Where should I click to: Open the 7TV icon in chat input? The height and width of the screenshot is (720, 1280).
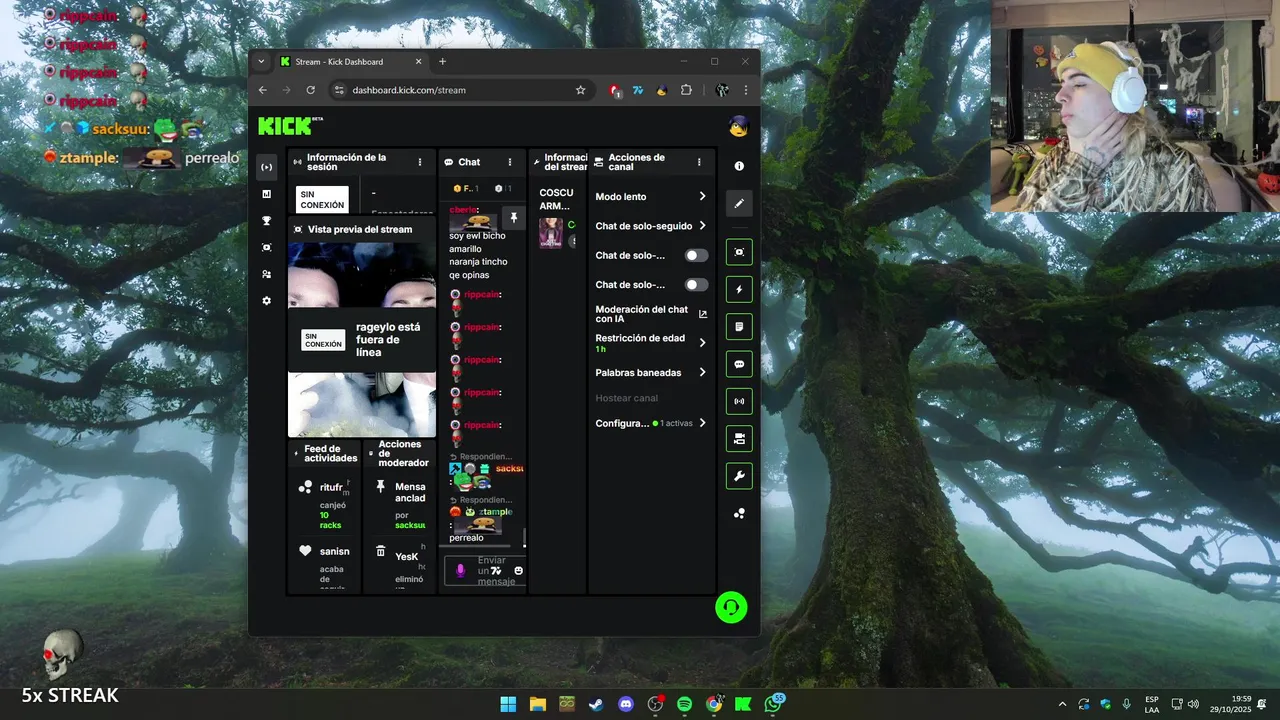pyautogui.click(x=496, y=571)
